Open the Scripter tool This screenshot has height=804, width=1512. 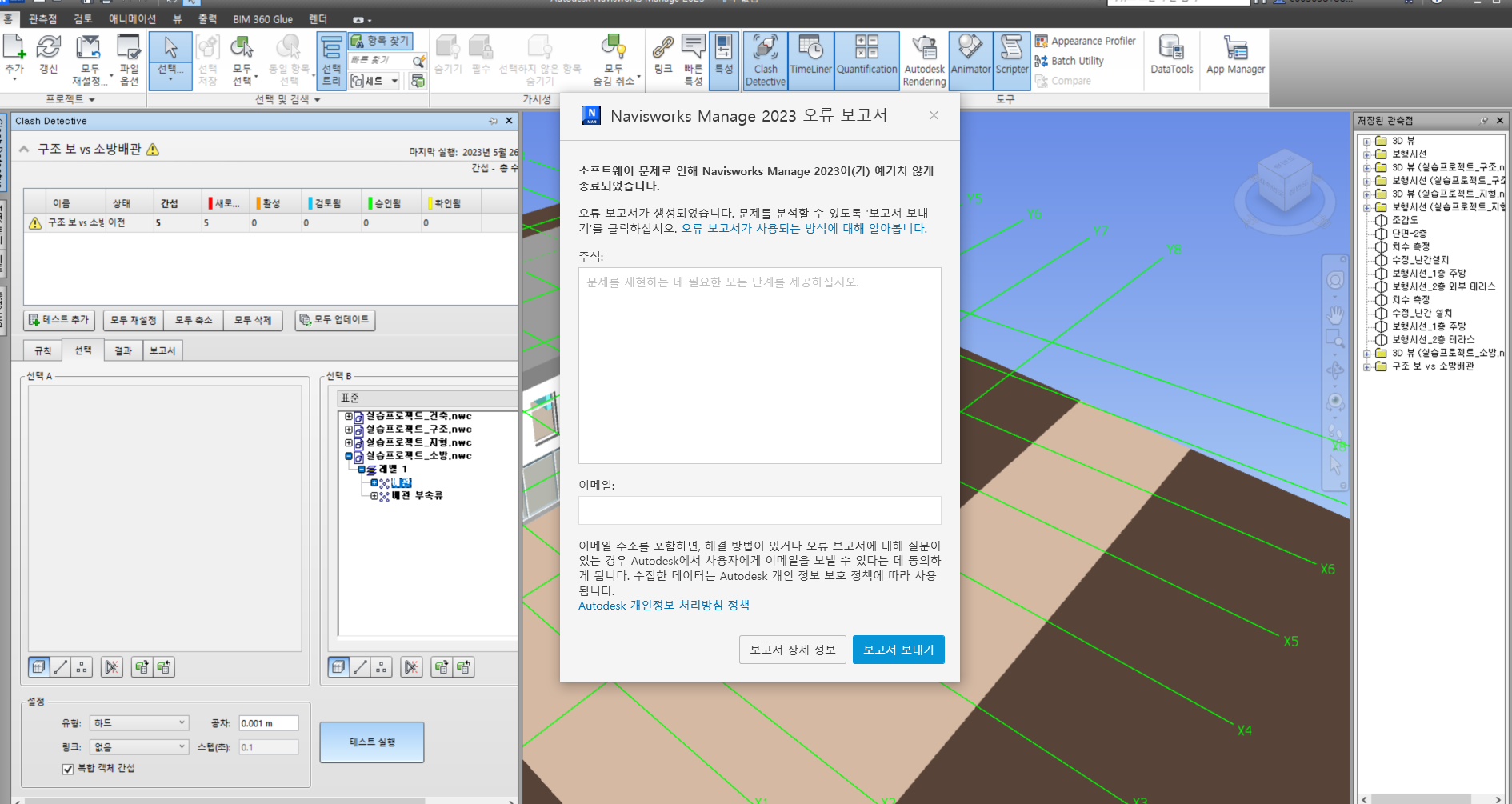point(1011,60)
